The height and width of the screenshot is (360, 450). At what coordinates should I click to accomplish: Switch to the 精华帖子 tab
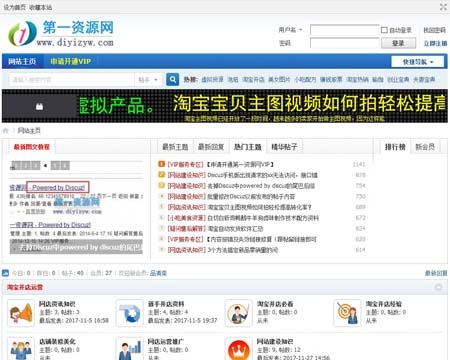pos(284,147)
